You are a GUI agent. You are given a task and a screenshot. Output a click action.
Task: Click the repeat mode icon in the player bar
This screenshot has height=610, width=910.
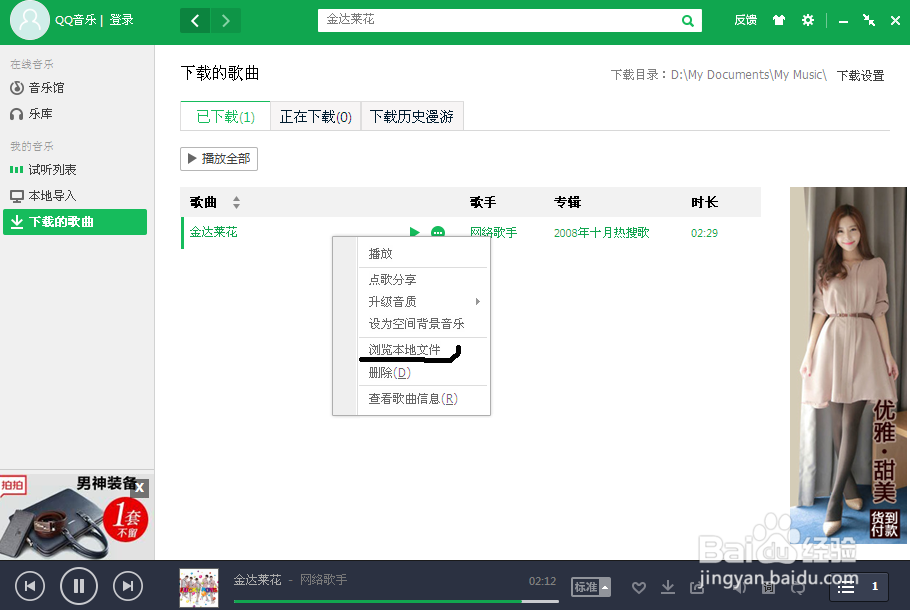click(797, 589)
